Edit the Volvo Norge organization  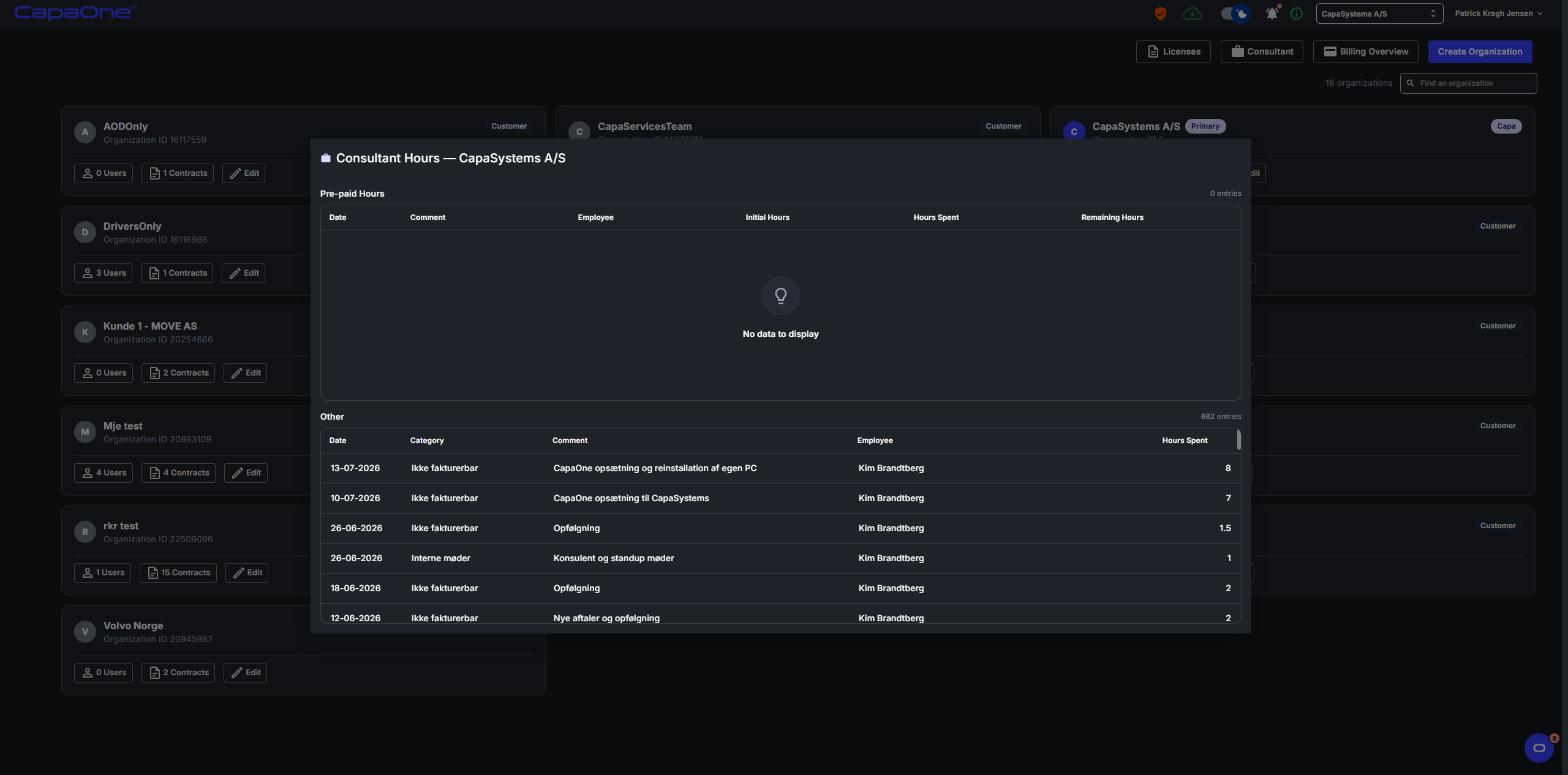pyautogui.click(x=245, y=673)
